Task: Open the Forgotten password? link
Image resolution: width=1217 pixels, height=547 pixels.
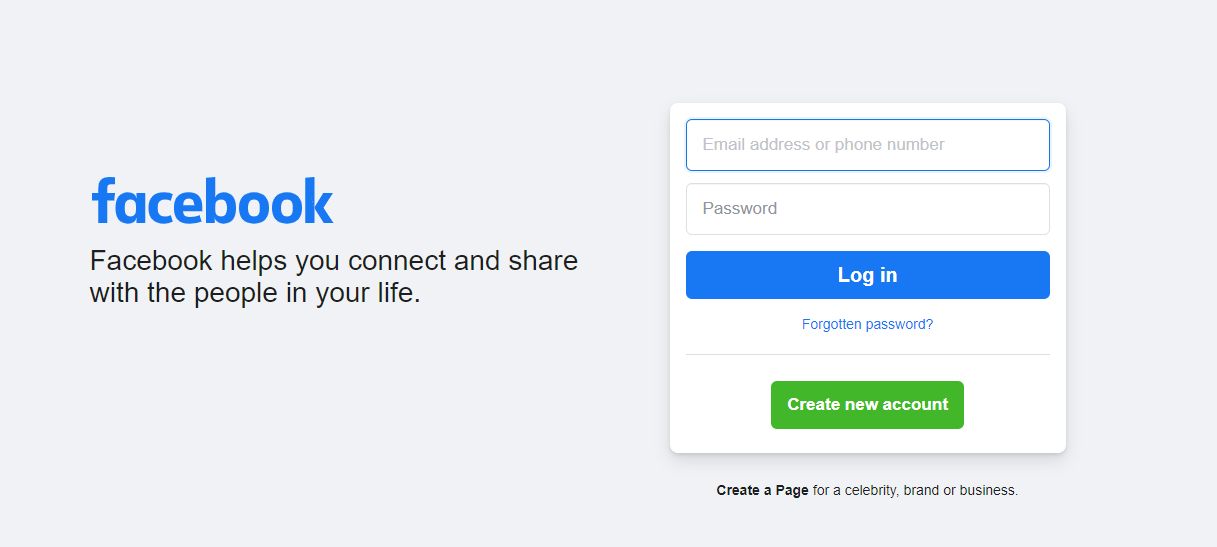Action: [x=867, y=324]
